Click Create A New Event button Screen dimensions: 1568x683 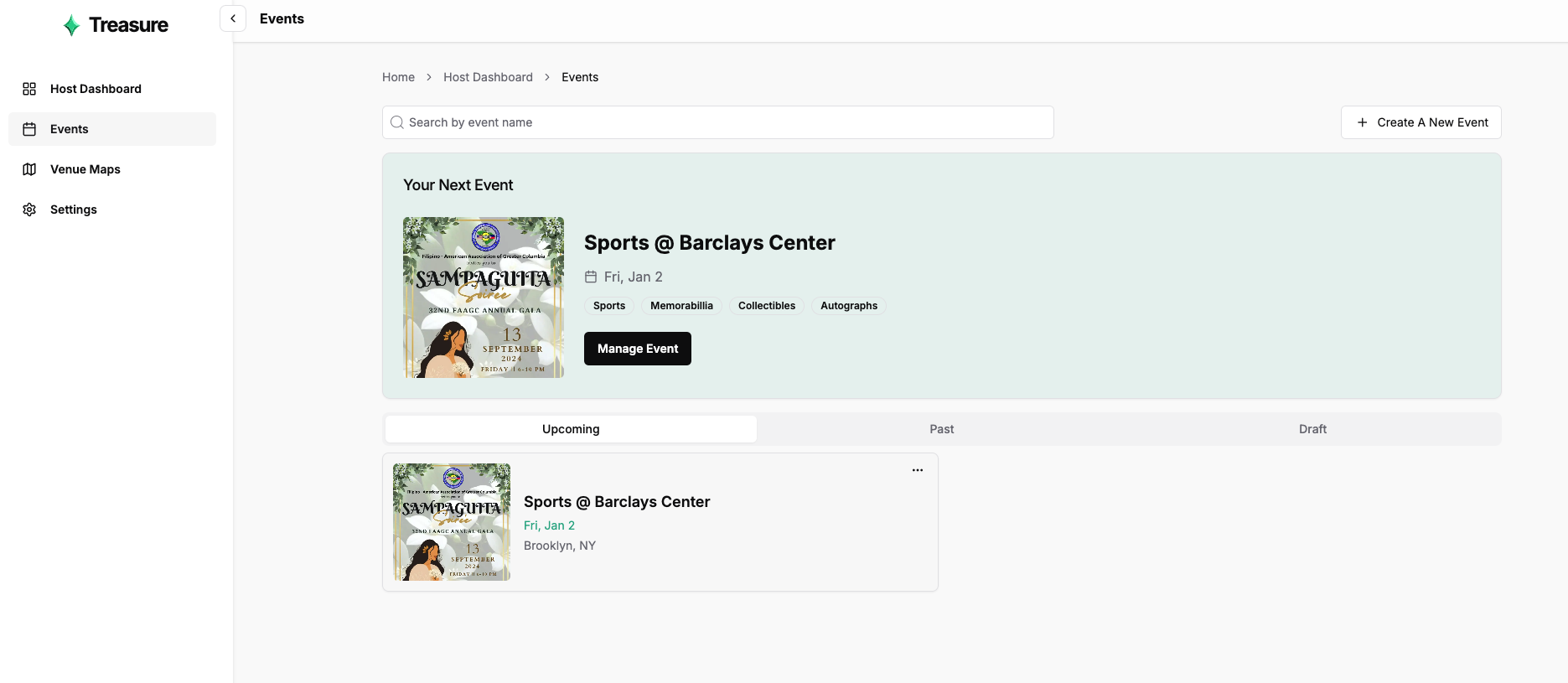1421,122
